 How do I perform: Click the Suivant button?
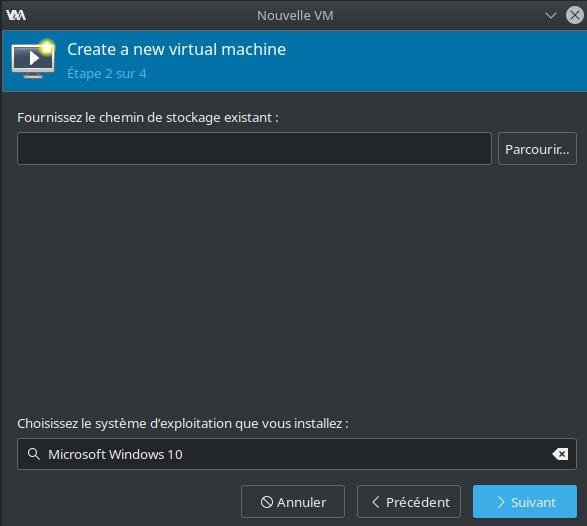(x=524, y=501)
